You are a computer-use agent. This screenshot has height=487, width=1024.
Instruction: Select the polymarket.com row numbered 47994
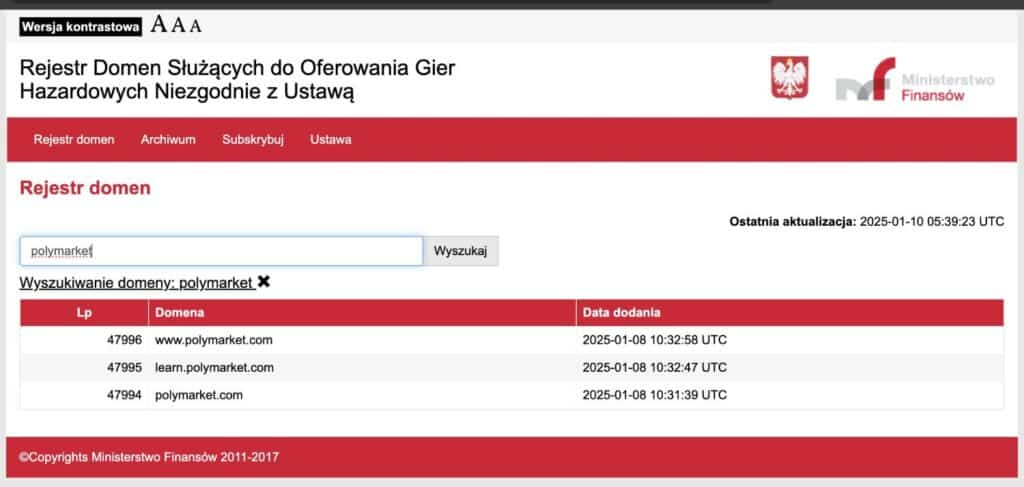(x=512, y=395)
